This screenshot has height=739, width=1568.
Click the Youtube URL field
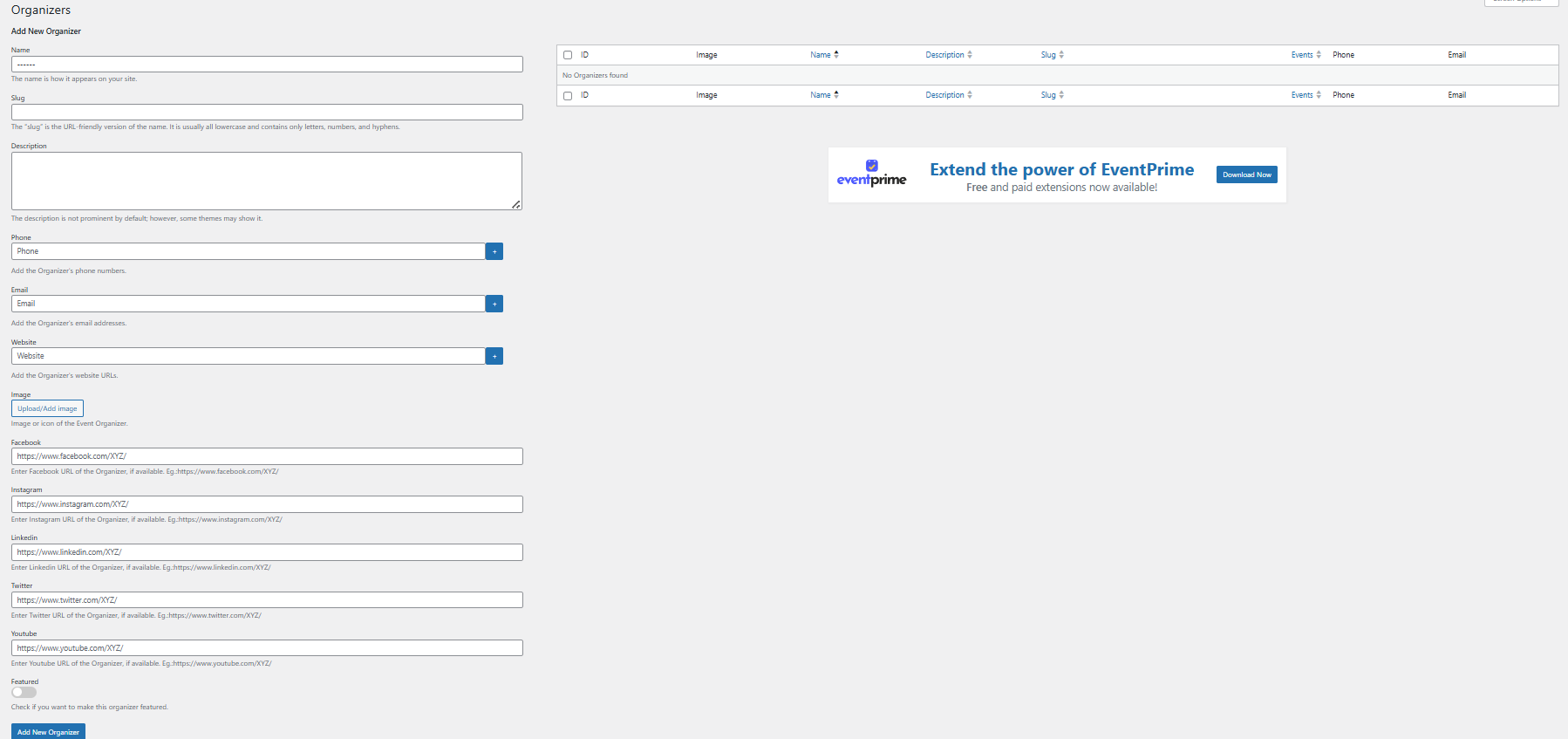267,648
